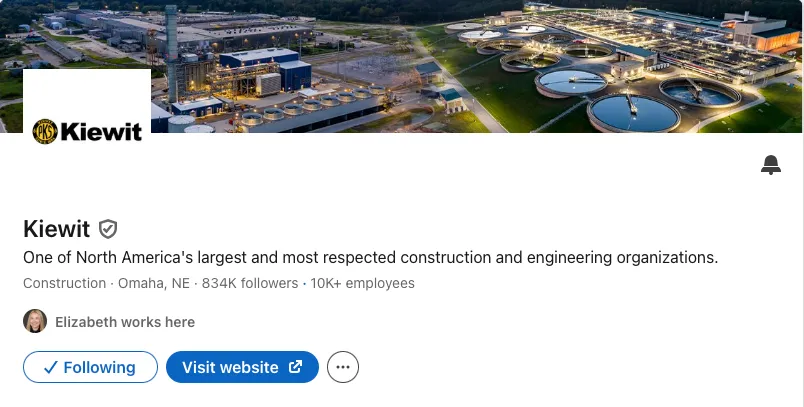Click the Elizabeth works here text
This screenshot has width=804, height=407.
125,322
